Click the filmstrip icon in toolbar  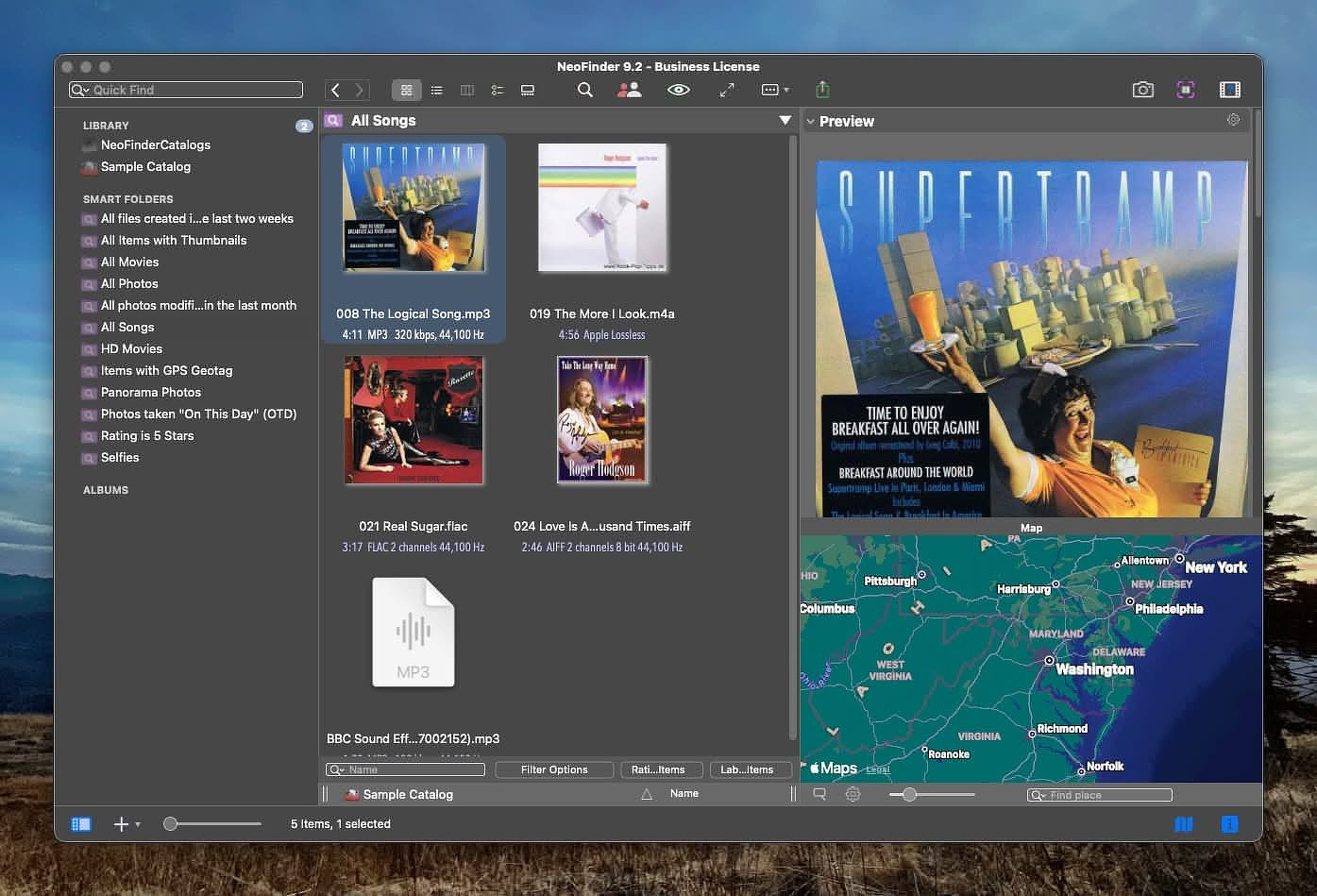[x=1229, y=90]
